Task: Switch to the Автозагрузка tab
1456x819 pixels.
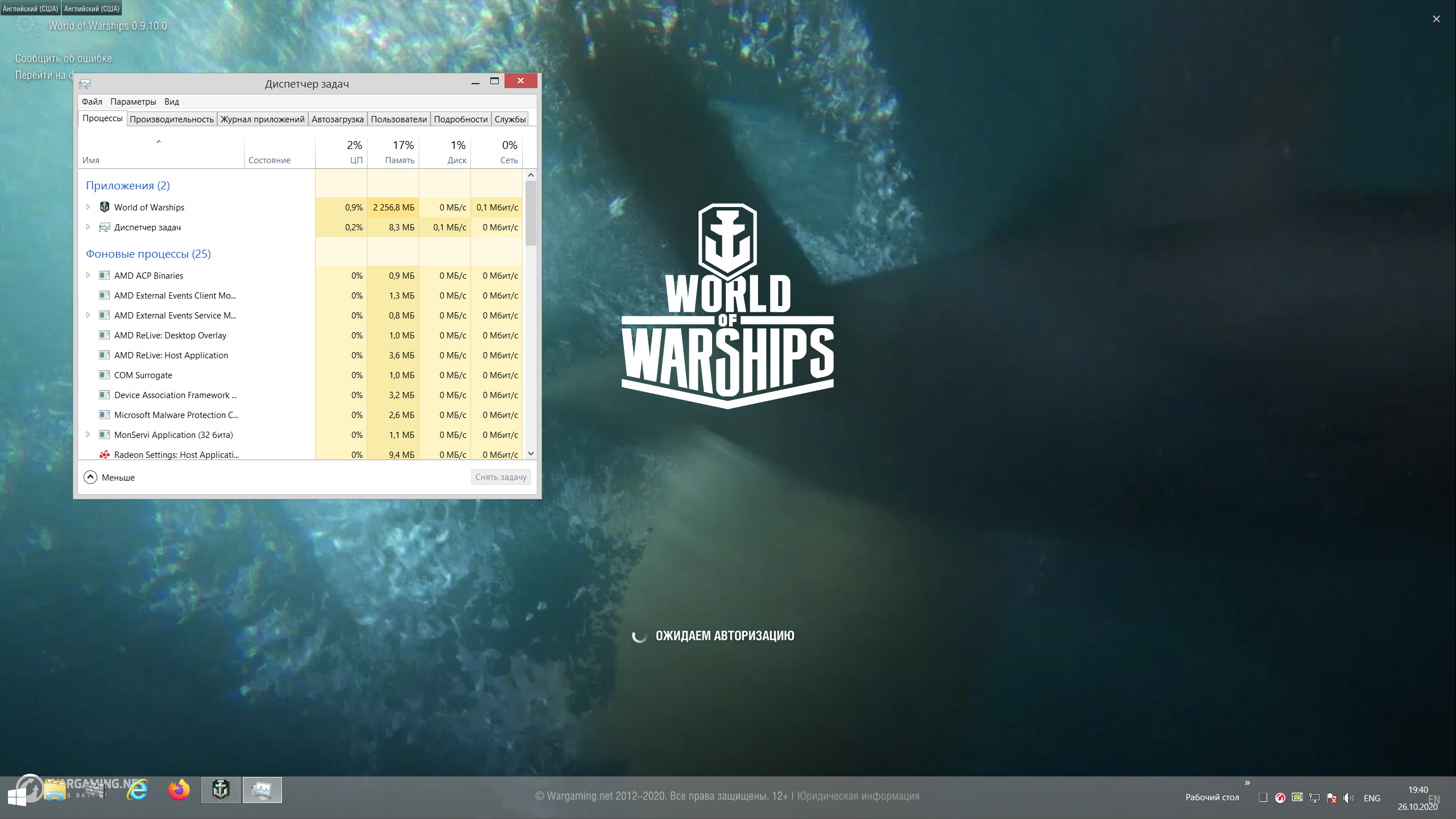Action: (338, 119)
